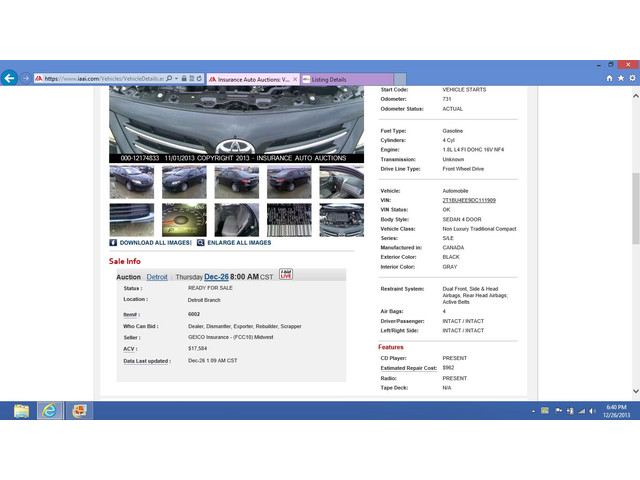The height and width of the screenshot is (480, 640).
Task: Open the VIN number link
Action: (x=469, y=200)
